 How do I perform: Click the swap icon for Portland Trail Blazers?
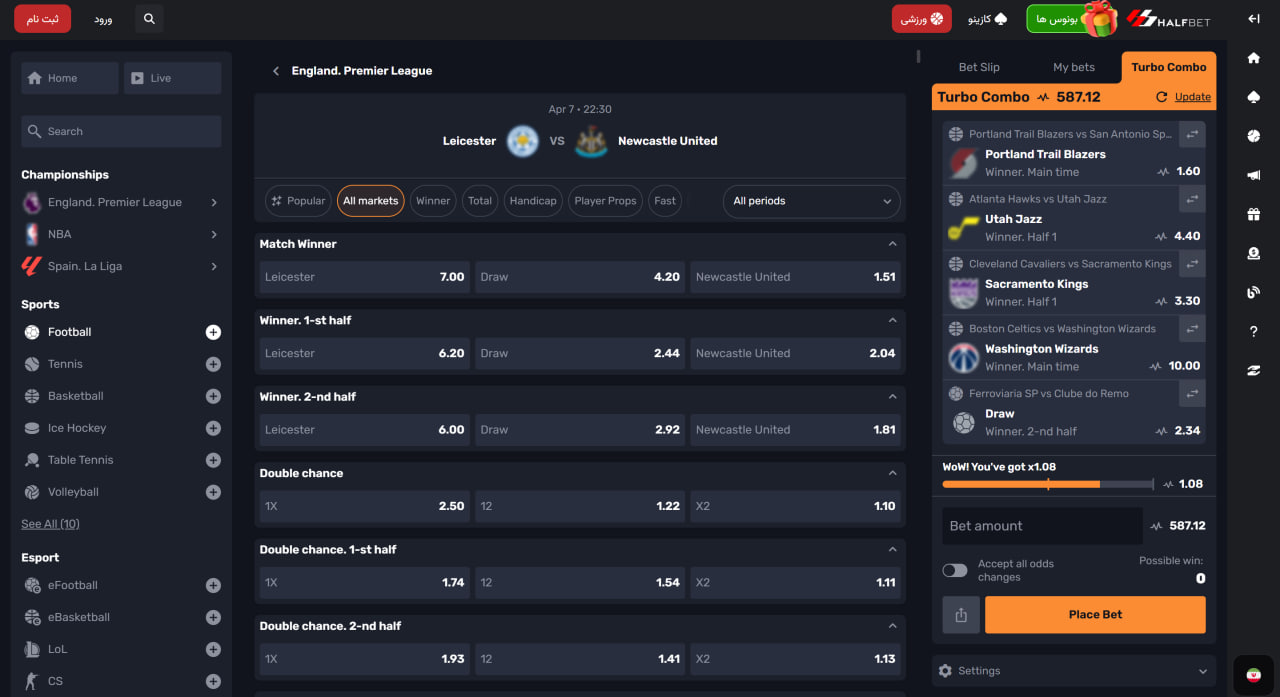pyautogui.click(x=1192, y=134)
